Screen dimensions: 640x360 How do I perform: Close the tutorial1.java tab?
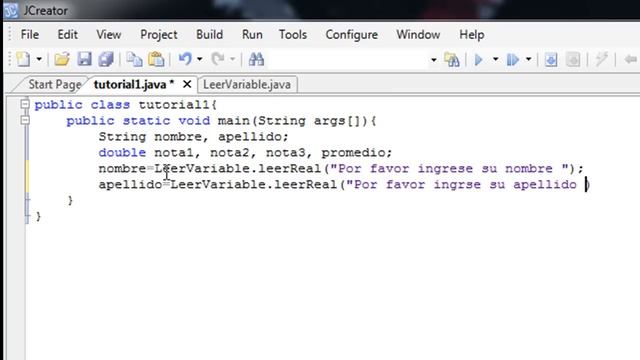(x=187, y=84)
